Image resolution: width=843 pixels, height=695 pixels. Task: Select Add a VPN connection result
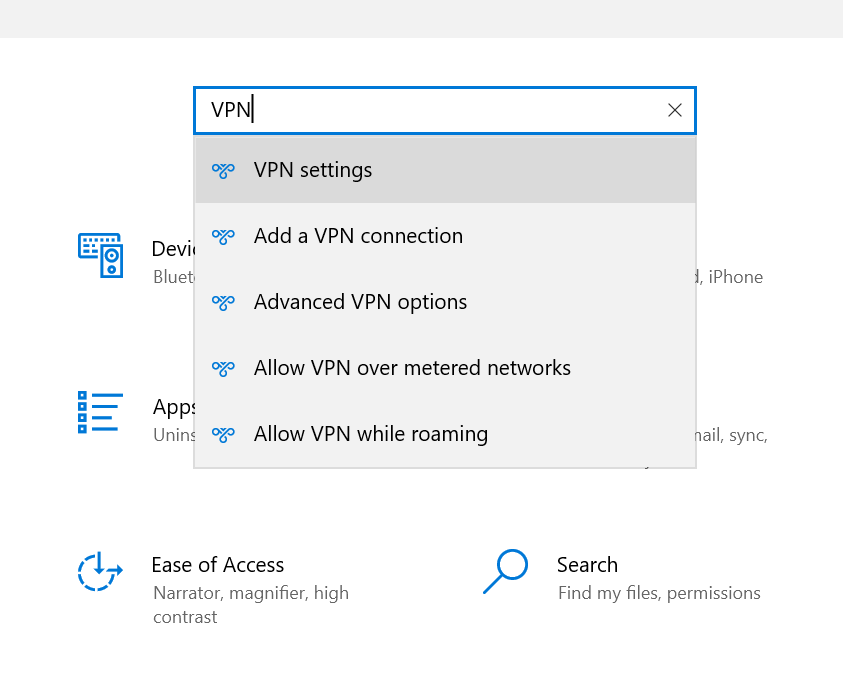(358, 236)
